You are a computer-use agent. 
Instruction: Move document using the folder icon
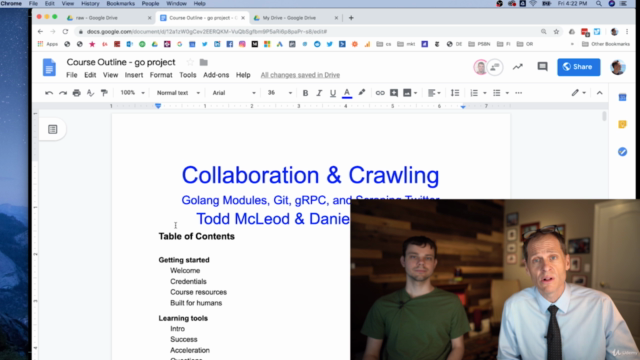[204, 62]
